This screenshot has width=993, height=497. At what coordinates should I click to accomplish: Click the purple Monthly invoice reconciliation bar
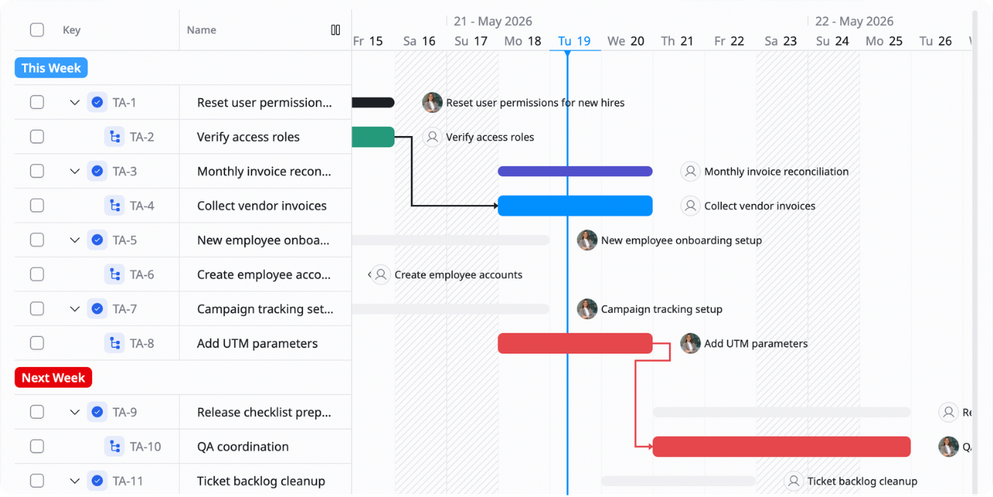575,171
